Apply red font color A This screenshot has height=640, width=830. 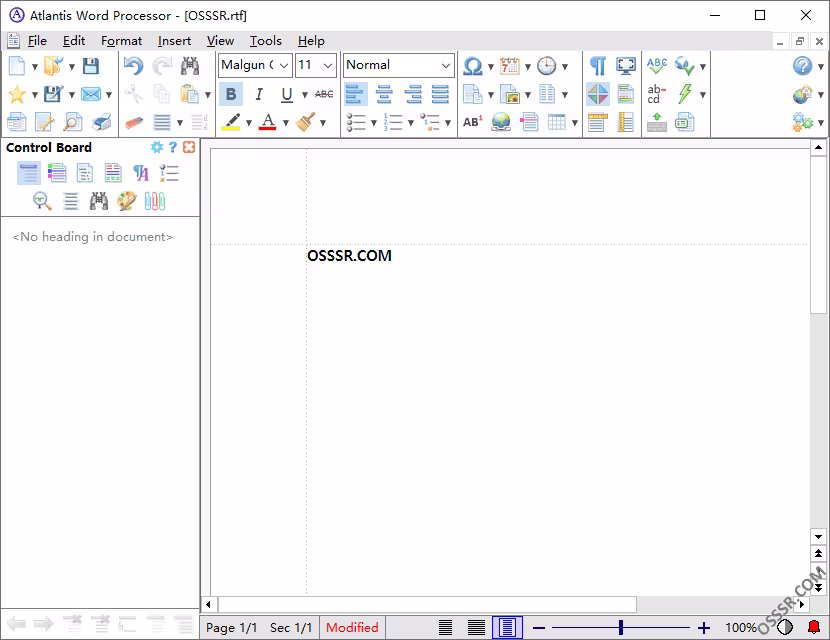(268, 122)
